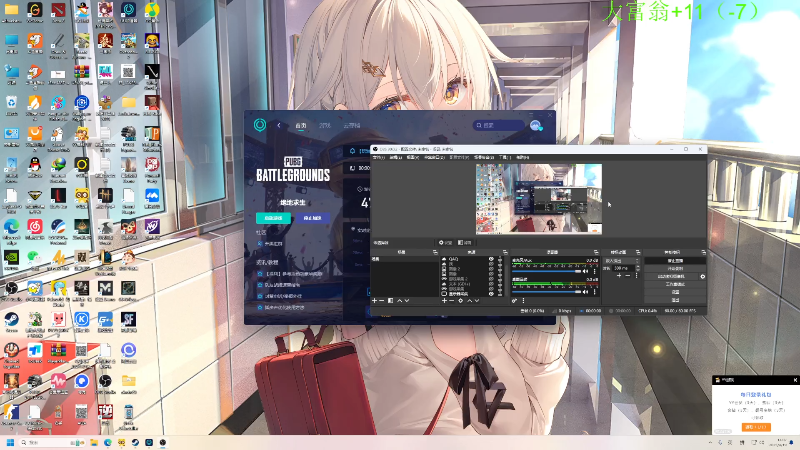Image resolution: width=800 pixels, height=450 pixels.
Task: Remove the selected source in OBS
Action: [x=452, y=301]
